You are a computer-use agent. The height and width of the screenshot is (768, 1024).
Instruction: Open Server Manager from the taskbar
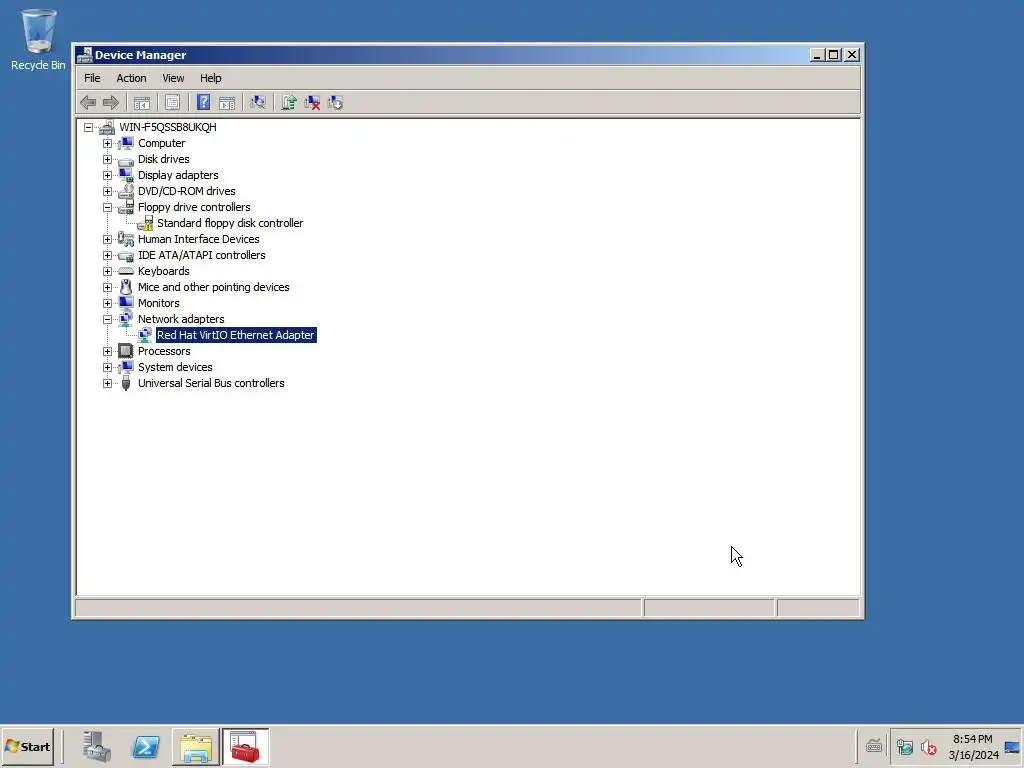[x=97, y=746]
